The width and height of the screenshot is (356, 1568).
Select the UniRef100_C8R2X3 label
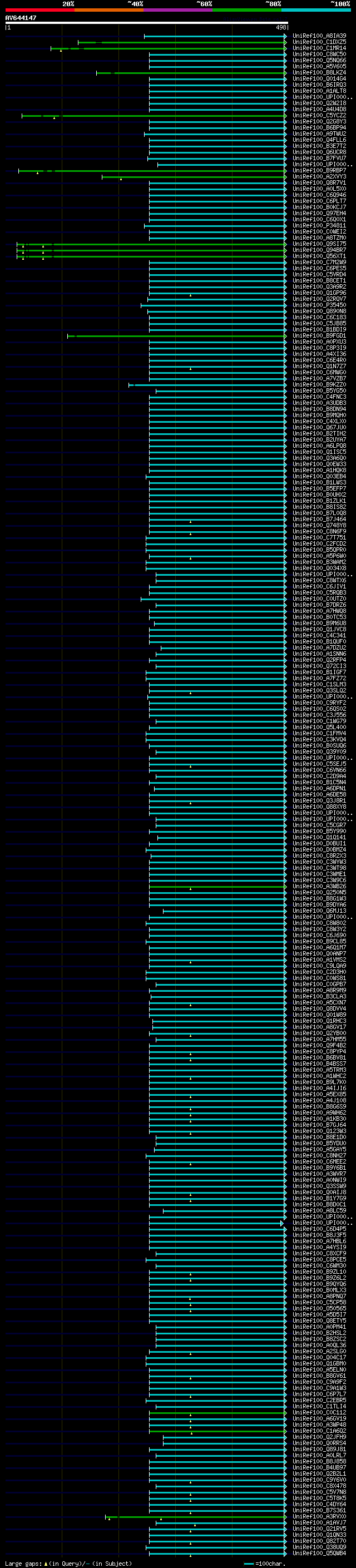319,856
